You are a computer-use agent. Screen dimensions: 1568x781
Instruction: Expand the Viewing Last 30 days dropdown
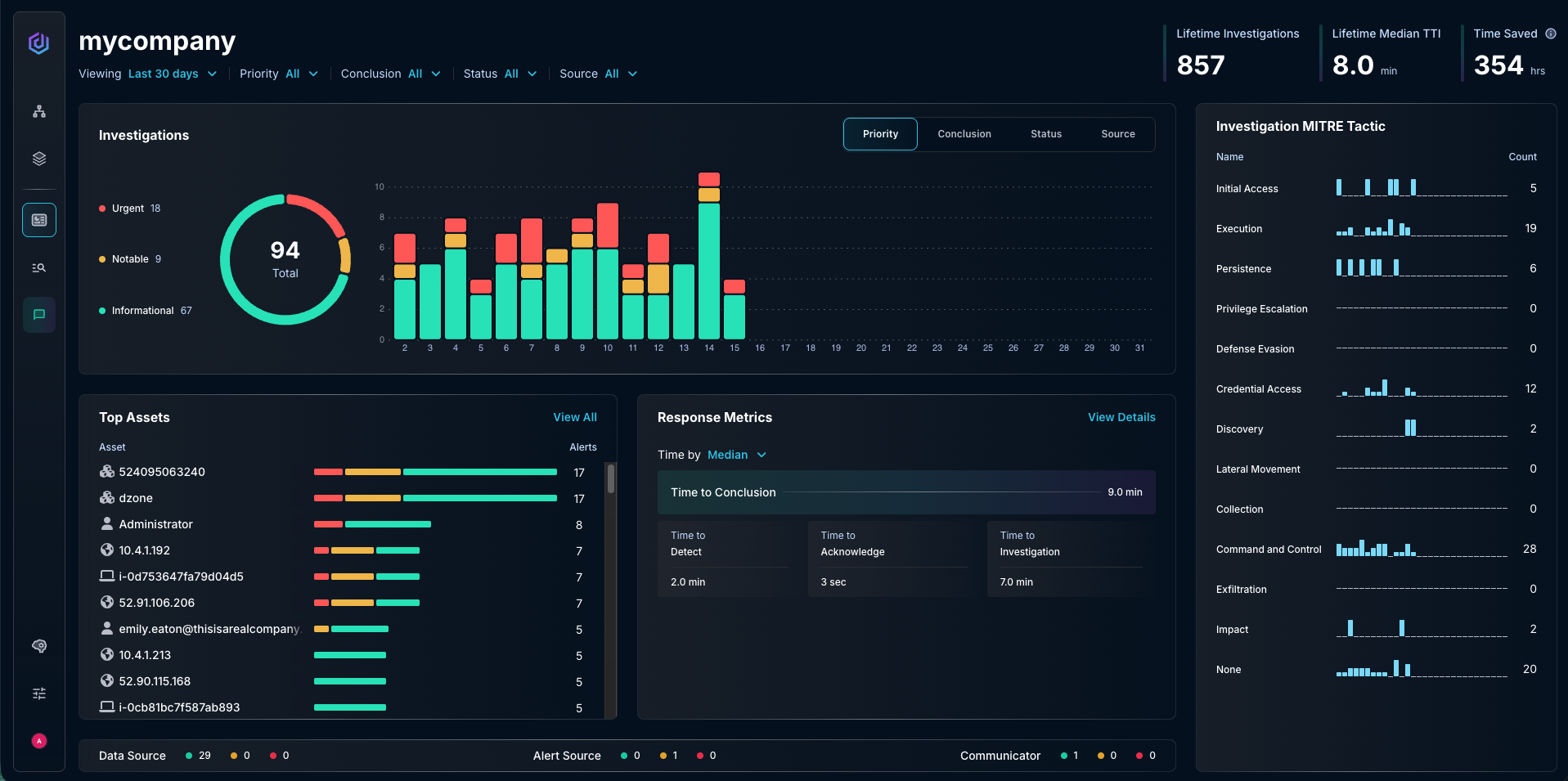[172, 74]
